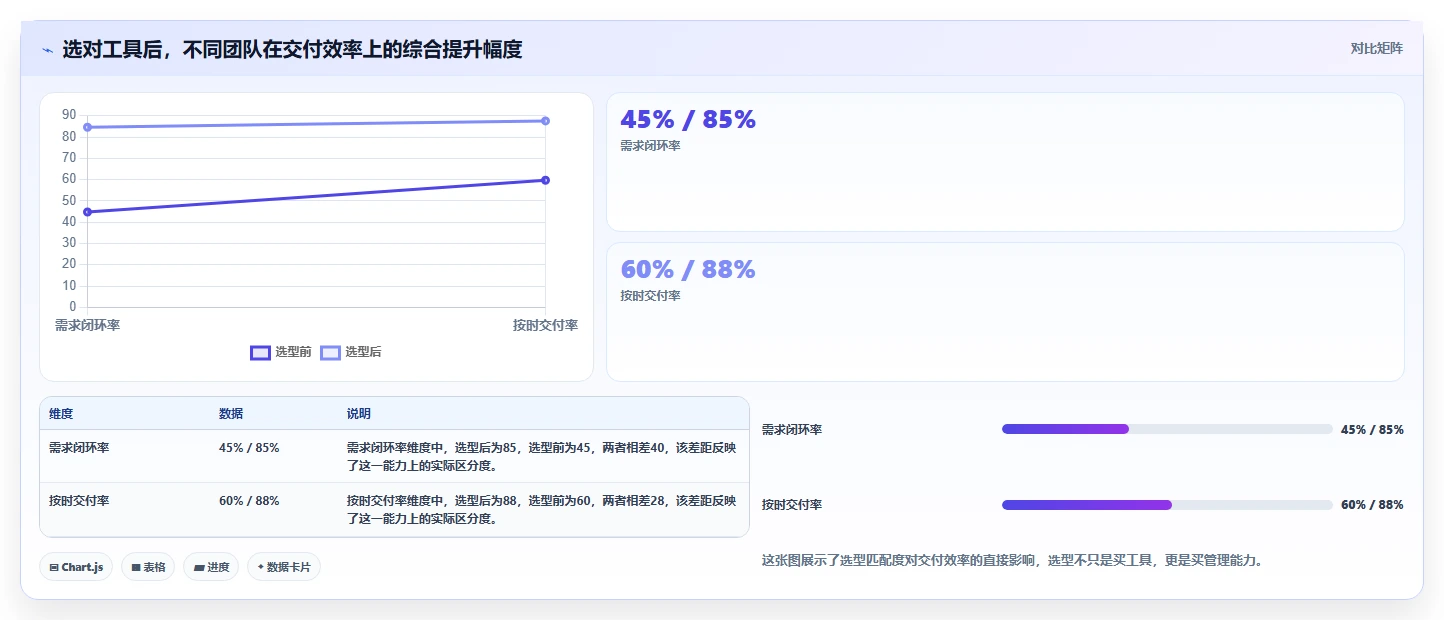
Task: Click the 按时交付率 label in second card
Action: (650, 296)
